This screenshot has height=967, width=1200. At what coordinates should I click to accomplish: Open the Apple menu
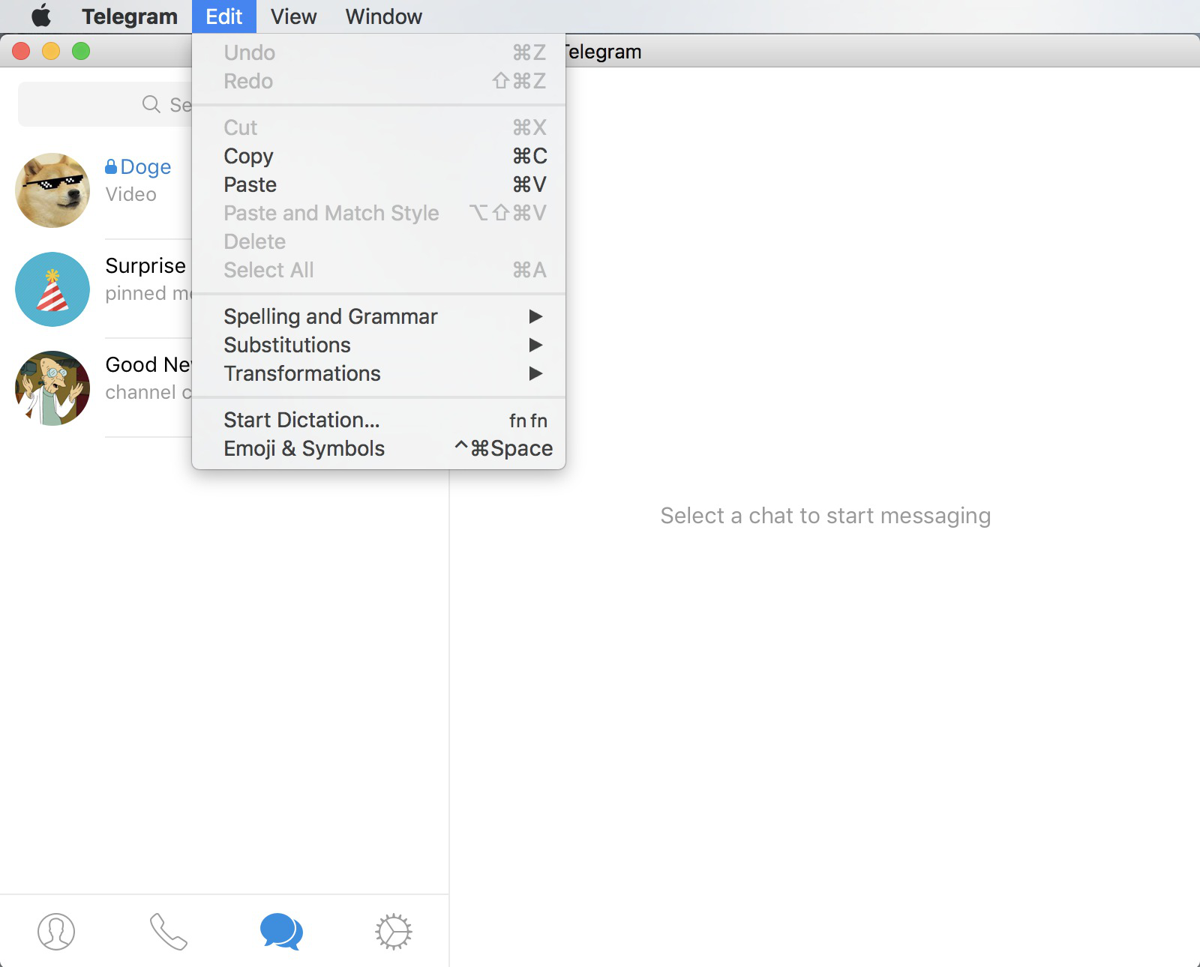[x=41, y=16]
